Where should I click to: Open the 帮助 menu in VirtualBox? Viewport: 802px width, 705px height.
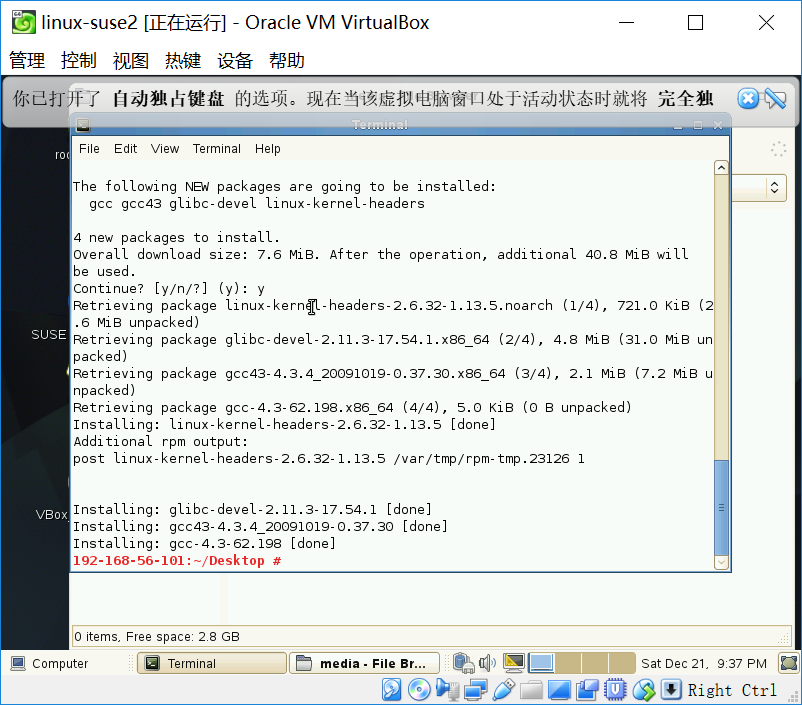click(x=287, y=60)
